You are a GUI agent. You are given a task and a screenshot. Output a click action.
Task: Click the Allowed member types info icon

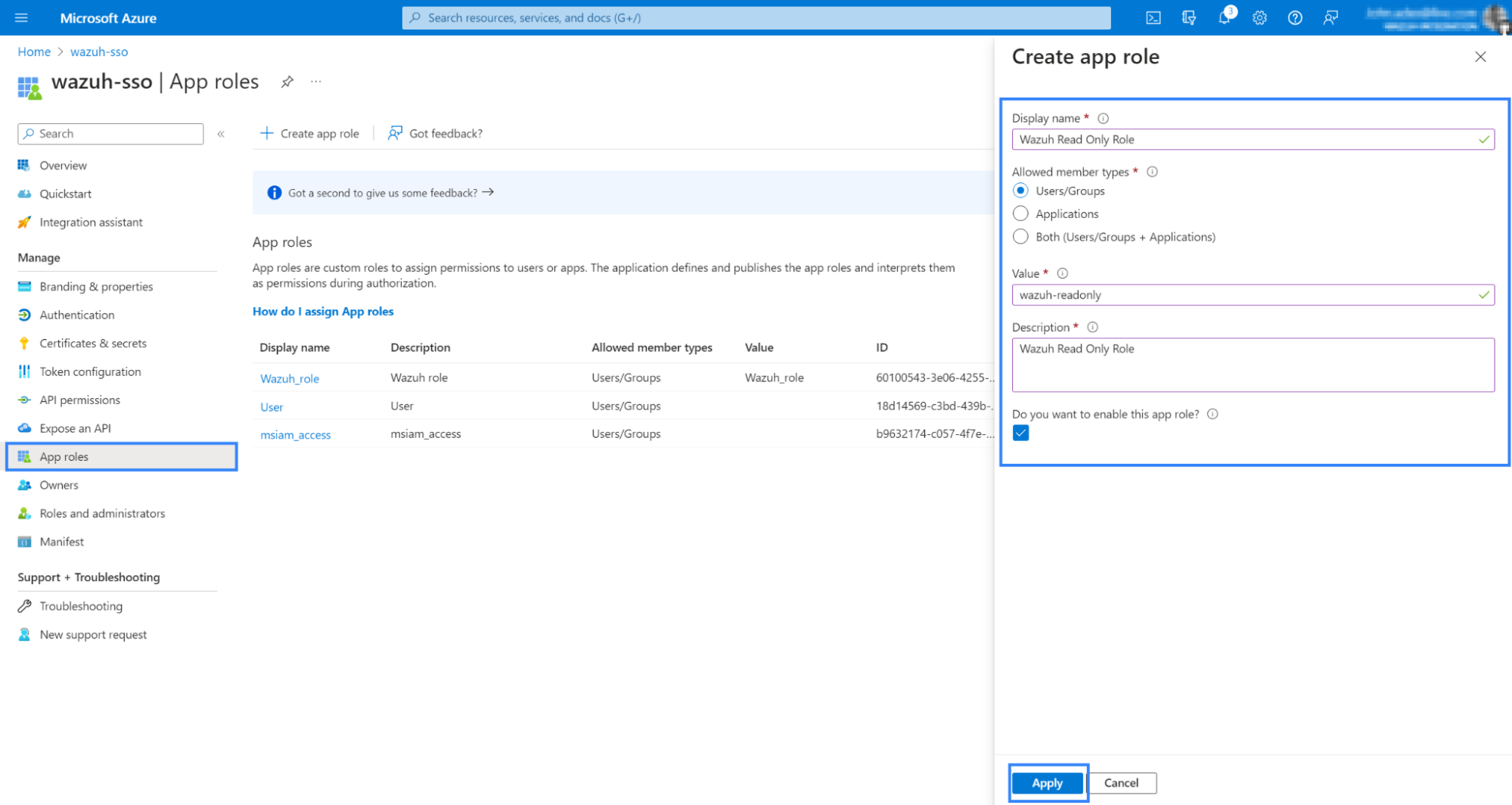(x=1152, y=172)
